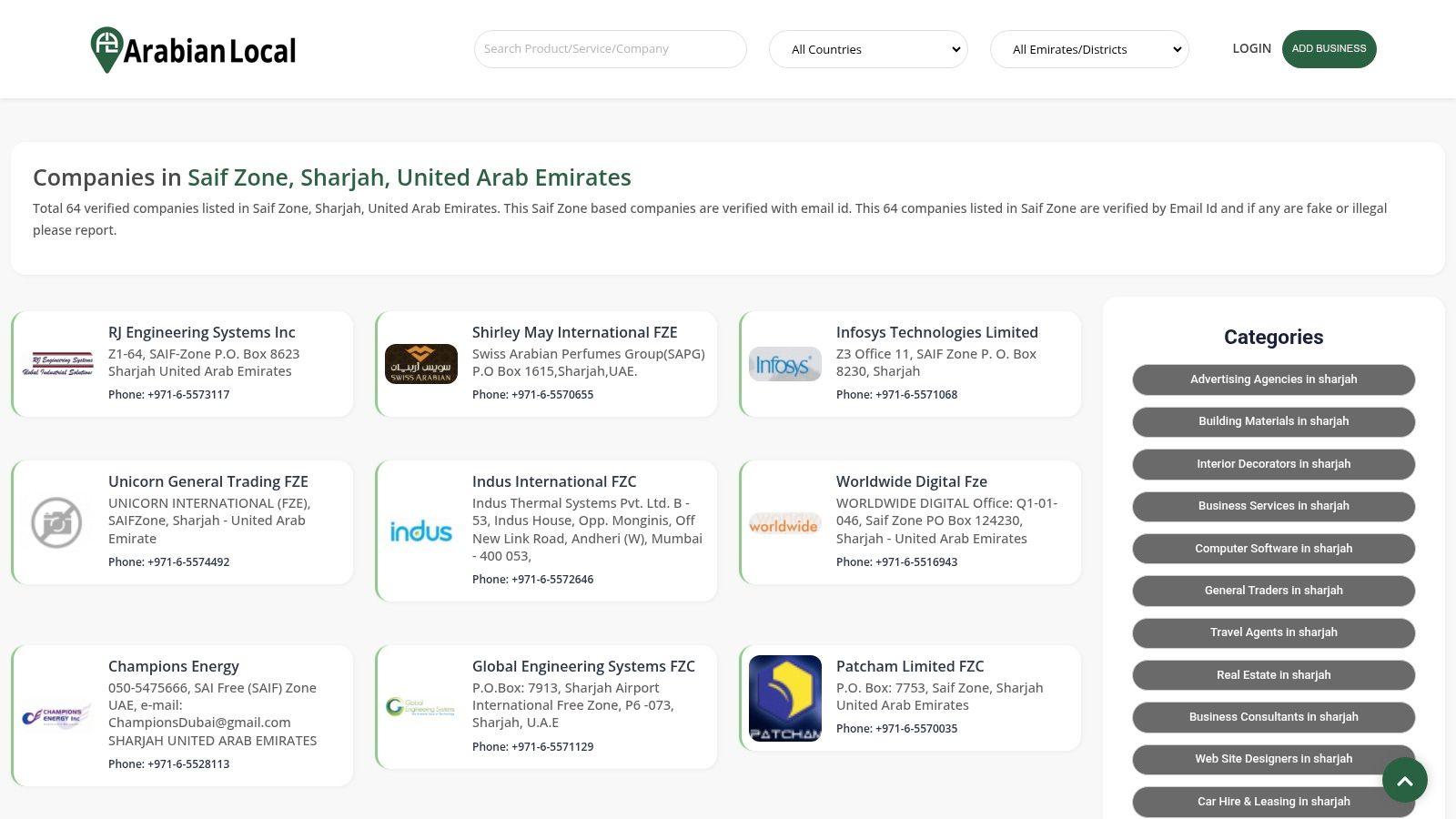Open Global Engineering Systems logo thumbnail
Viewport: 1456px width, 819px height.
click(421, 707)
